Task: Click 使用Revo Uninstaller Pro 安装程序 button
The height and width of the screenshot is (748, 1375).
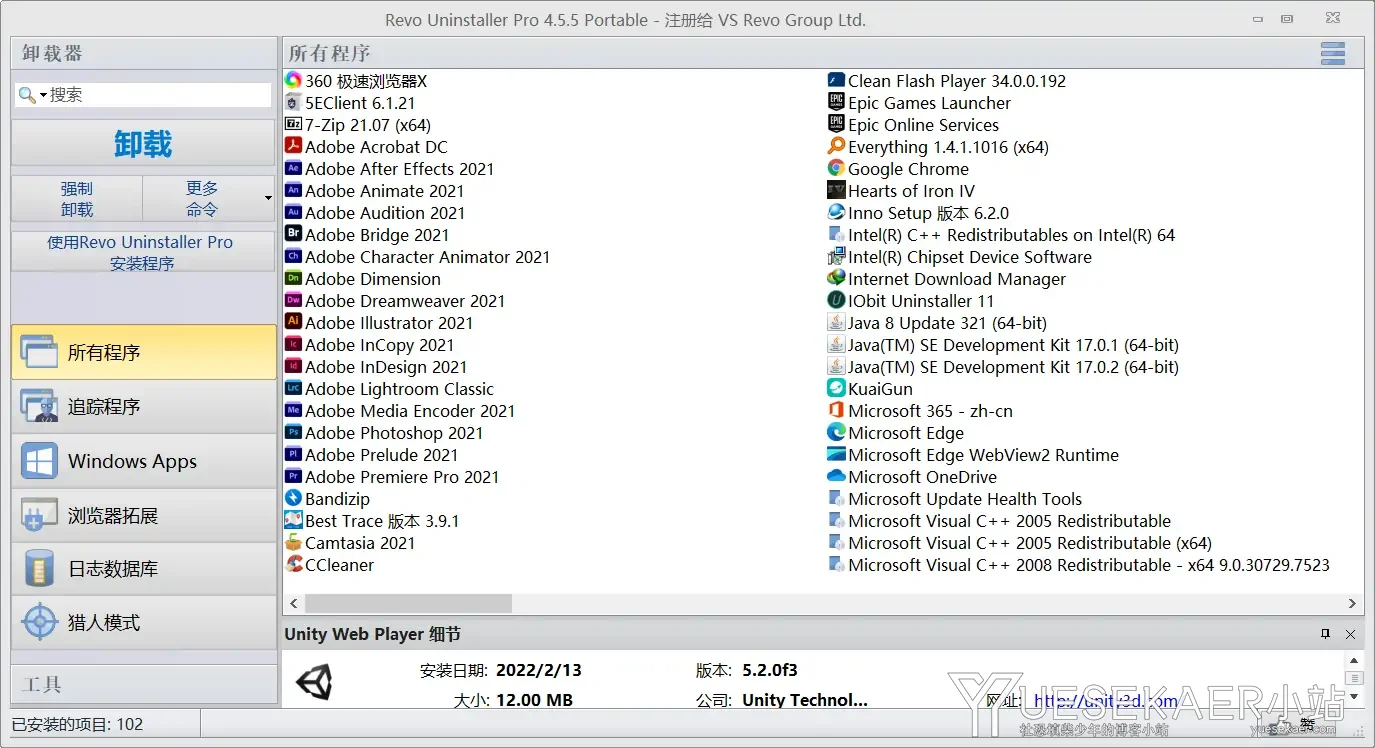Action: 143,252
